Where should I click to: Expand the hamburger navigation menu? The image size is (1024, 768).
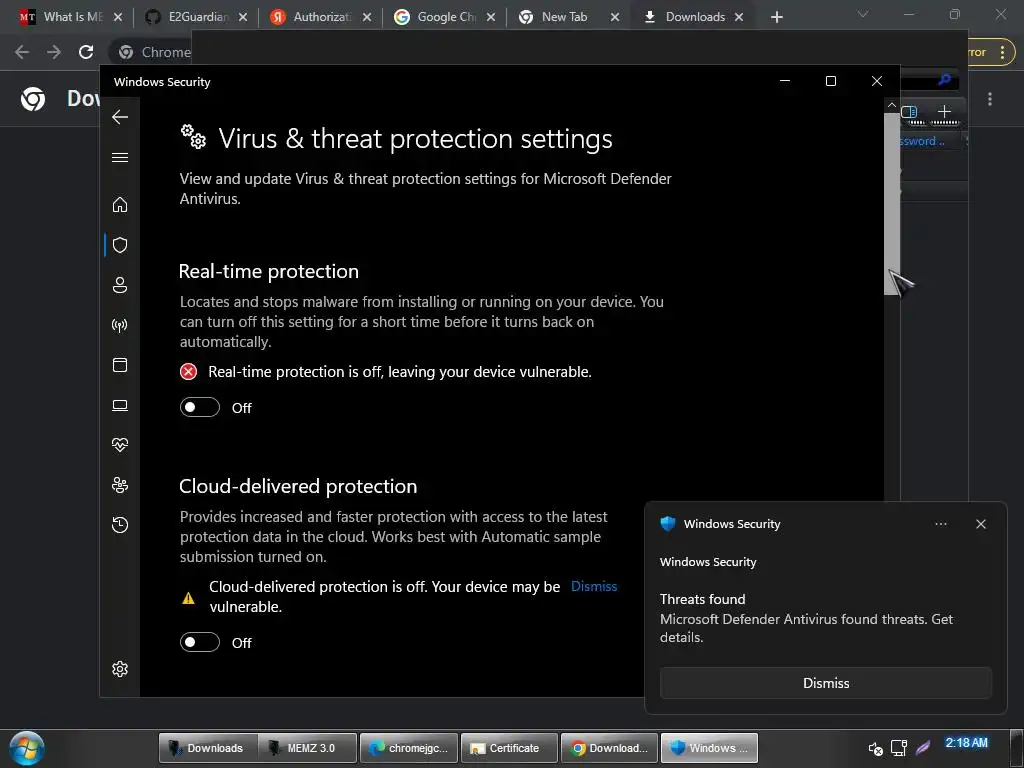point(120,157)
